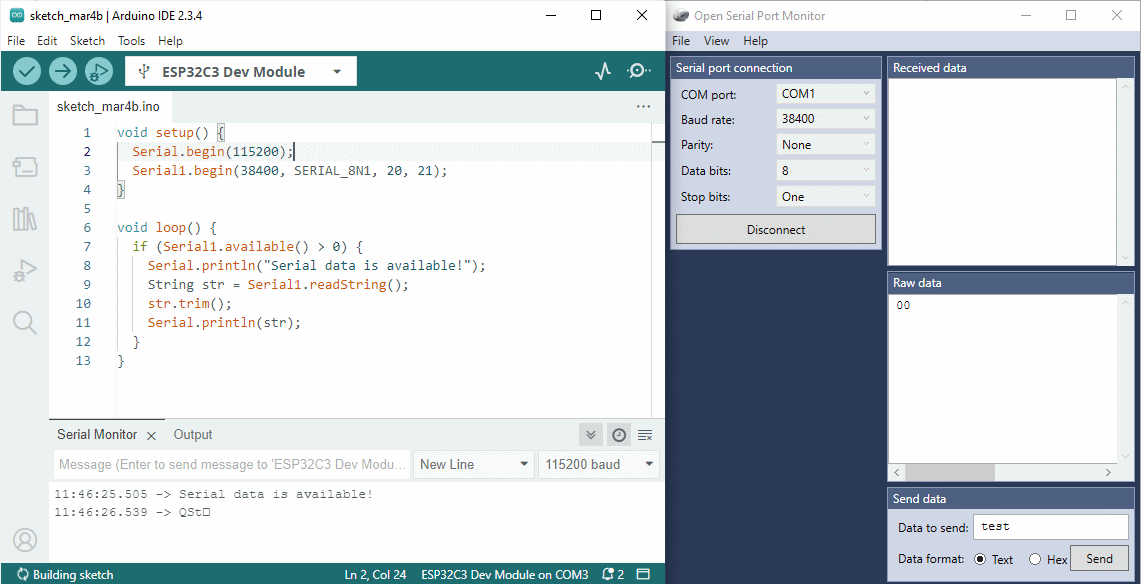Click Raw data scroll left arrow

coord(896,472)
